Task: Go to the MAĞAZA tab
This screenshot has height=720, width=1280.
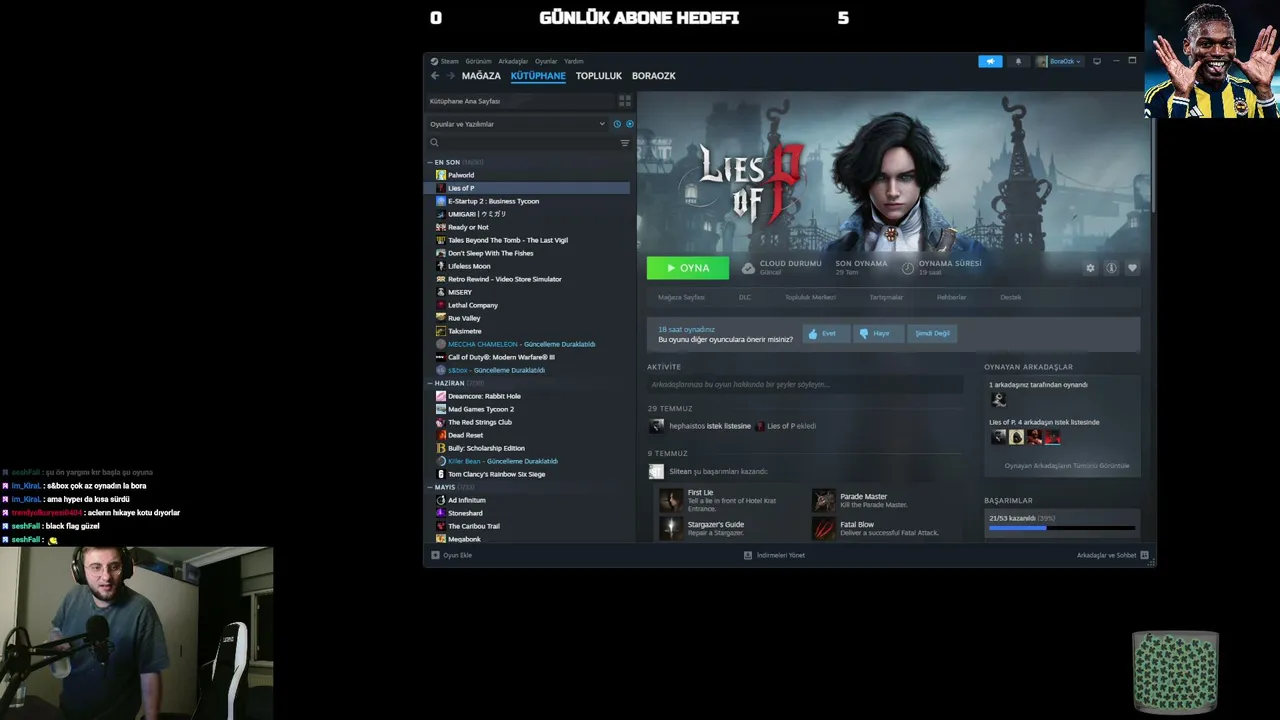Action: [481, 76]
